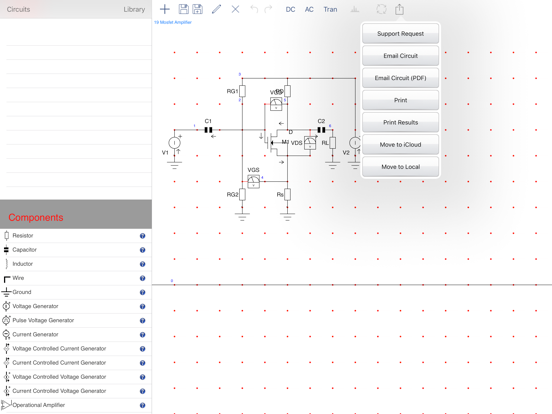Choose Move to iCloud
Image resolution: width=552 pixels, height=414 pixels.
coord(401,145)
